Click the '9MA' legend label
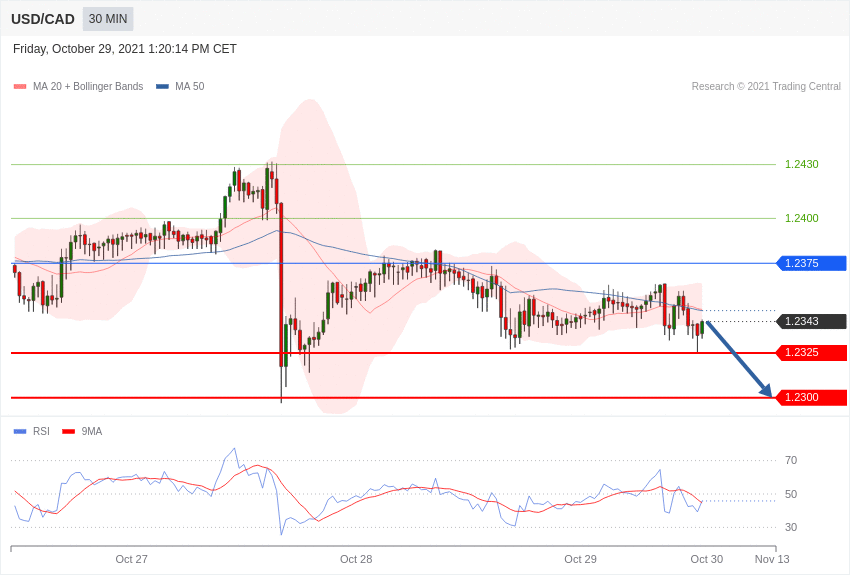 pyautogui.click(x=92, y=431)
